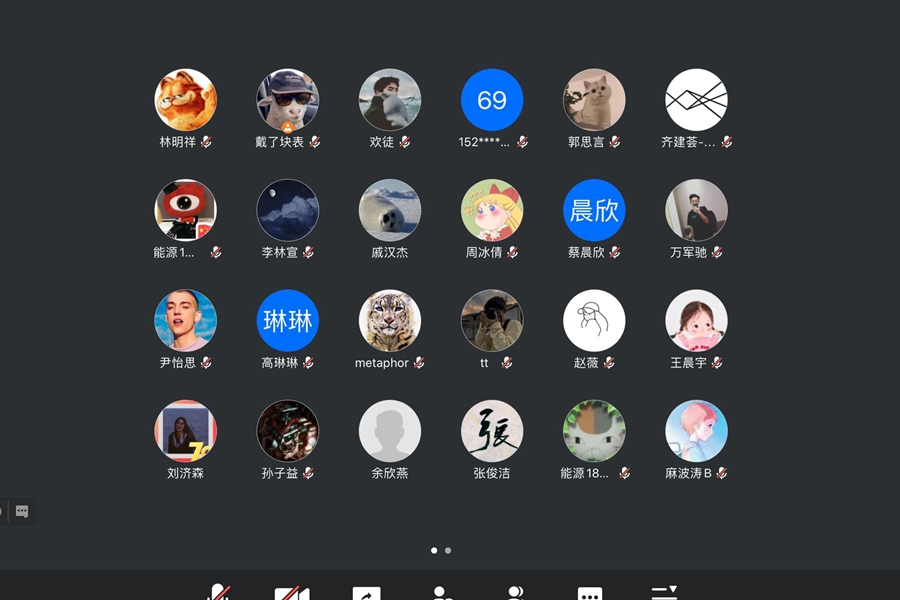The width and height of the screenshot is (900, 600).
Task: Expand the more menu with the dropdown arrow
Action: (x=664, y=592)
